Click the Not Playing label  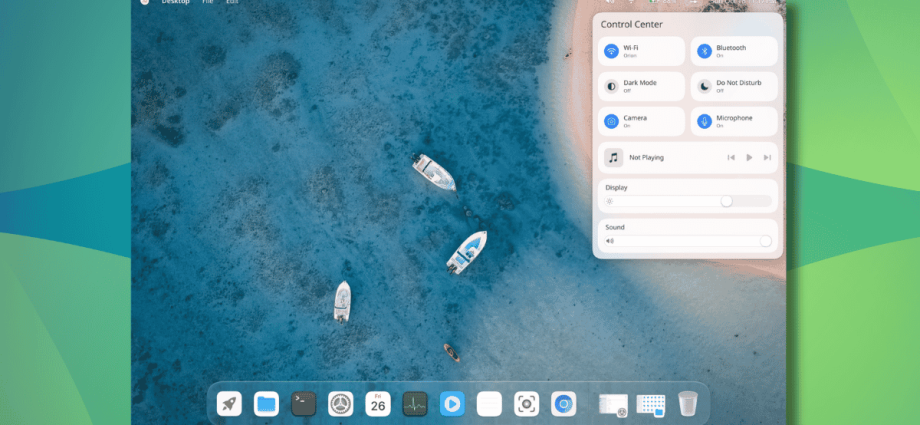tap(647, 158)
